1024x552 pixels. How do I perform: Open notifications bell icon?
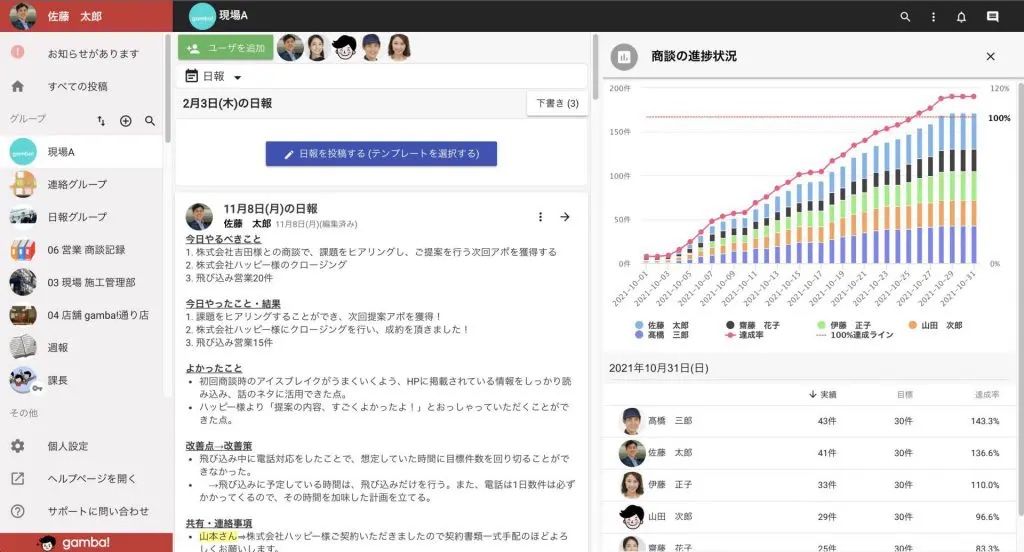tap(961, 17)
